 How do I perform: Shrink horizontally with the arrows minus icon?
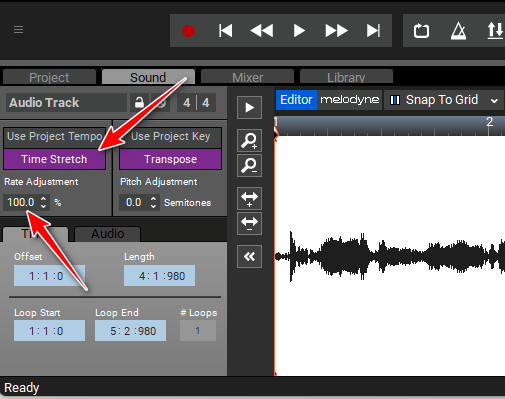[249, 223]
